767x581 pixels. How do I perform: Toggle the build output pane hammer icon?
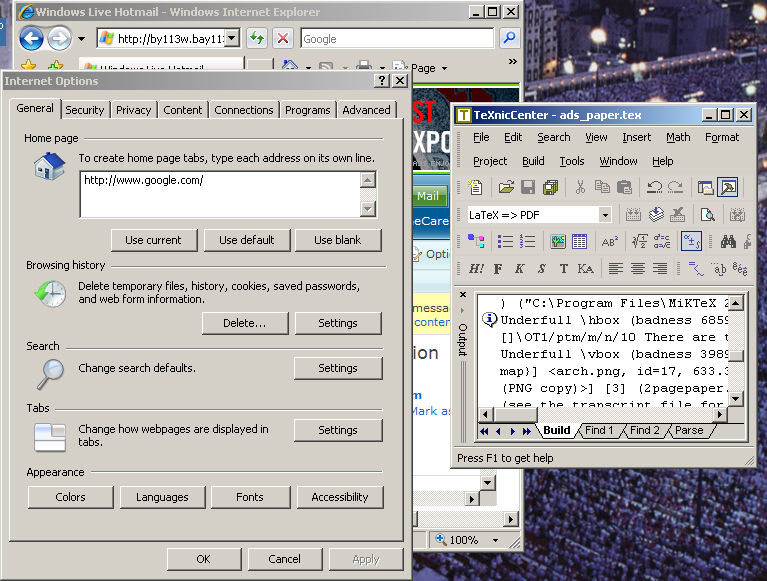coord(727,187)
